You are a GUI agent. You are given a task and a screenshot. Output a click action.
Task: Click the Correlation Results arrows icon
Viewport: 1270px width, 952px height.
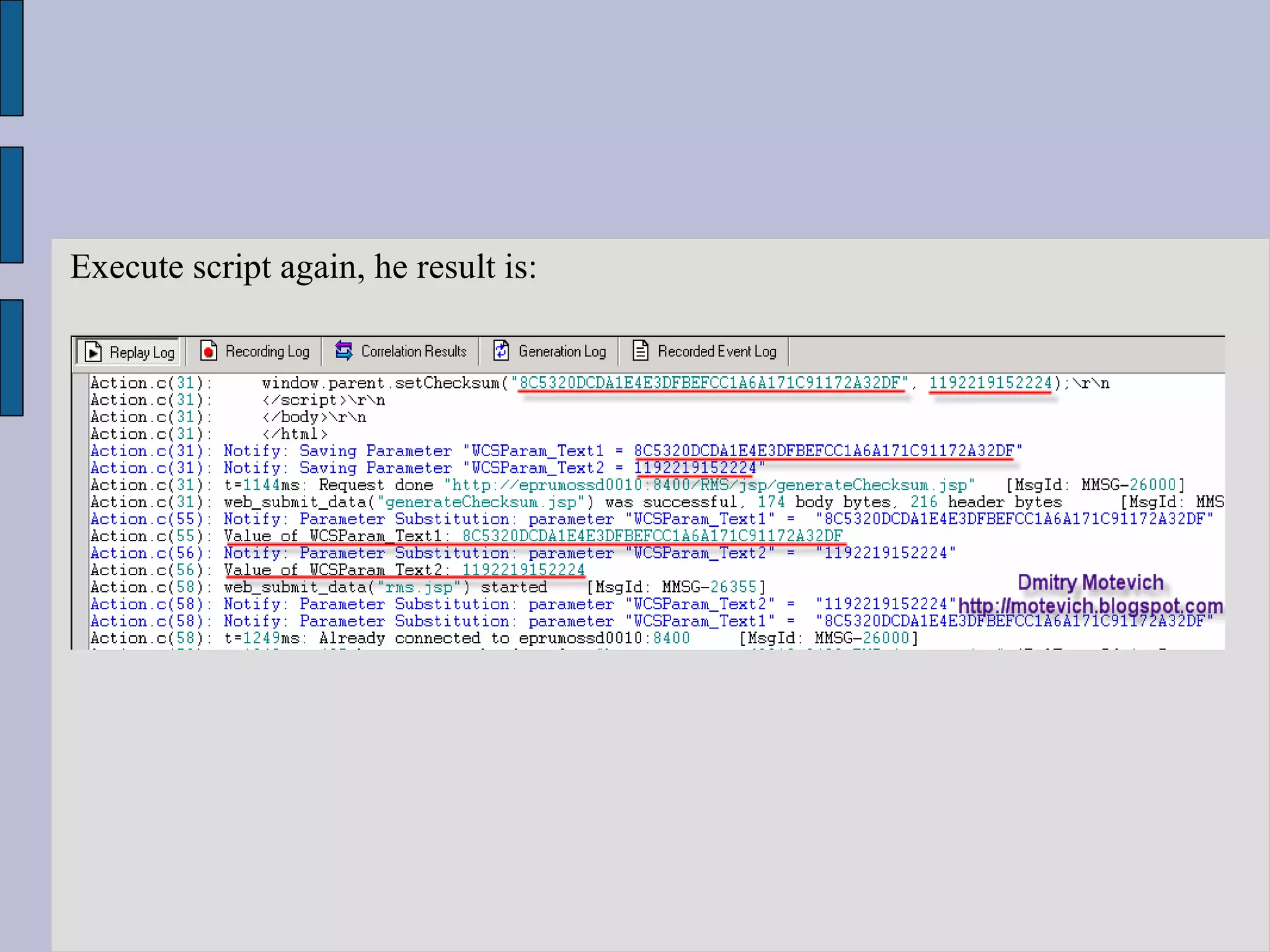tap(344, 350)
